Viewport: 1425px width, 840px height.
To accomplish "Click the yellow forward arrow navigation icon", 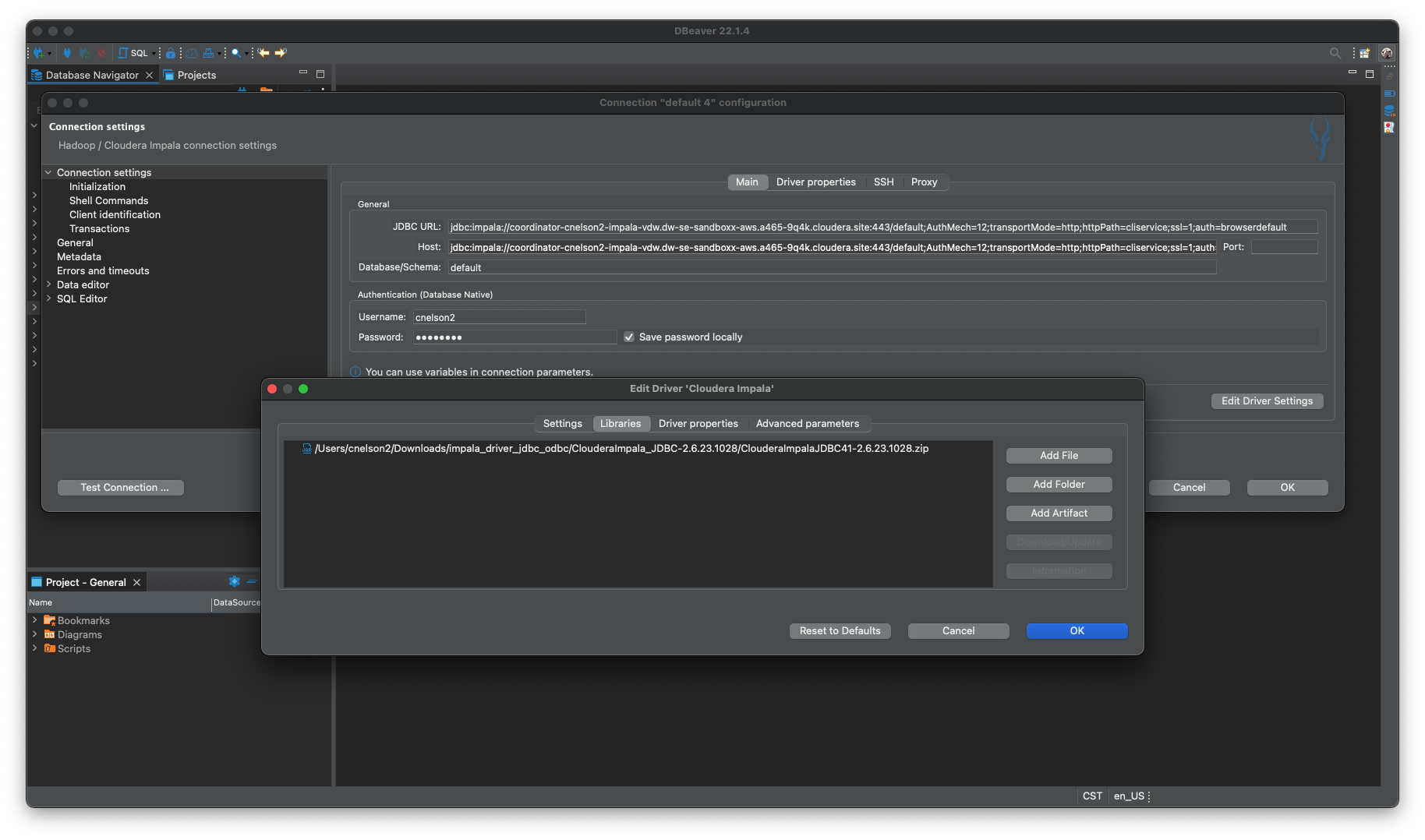I will pos(281,53).
